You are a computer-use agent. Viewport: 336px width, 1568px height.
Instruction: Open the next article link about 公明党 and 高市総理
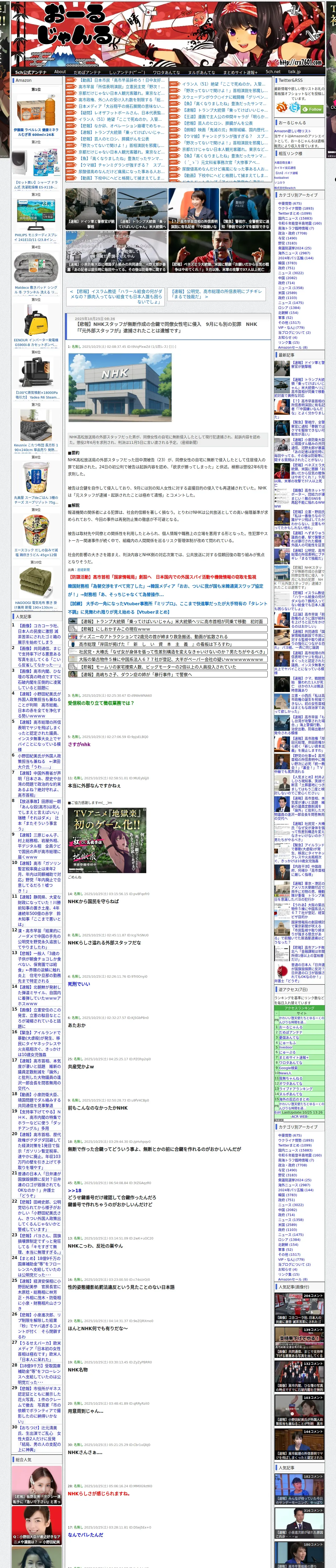point(216,294)
